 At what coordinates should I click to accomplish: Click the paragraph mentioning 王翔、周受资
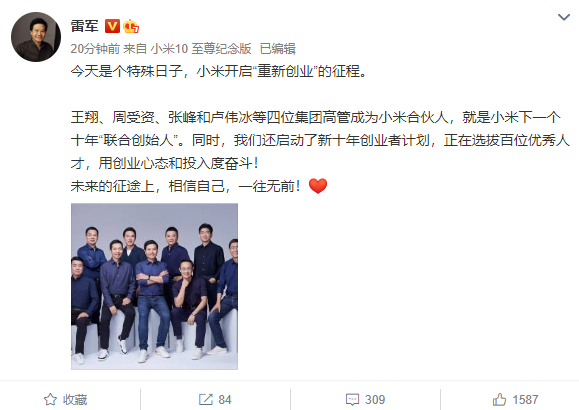[320, 140]
